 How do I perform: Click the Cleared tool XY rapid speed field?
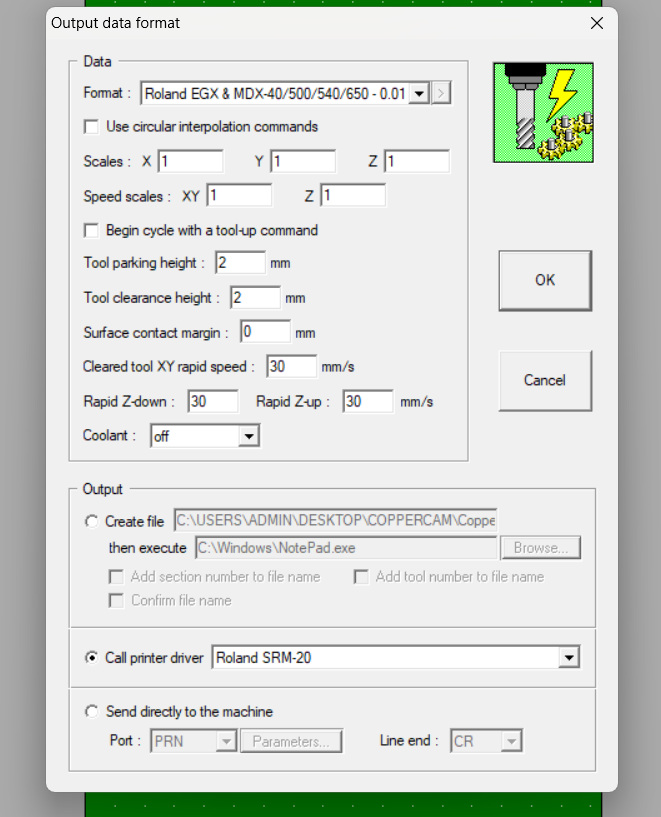click(292, 366)
